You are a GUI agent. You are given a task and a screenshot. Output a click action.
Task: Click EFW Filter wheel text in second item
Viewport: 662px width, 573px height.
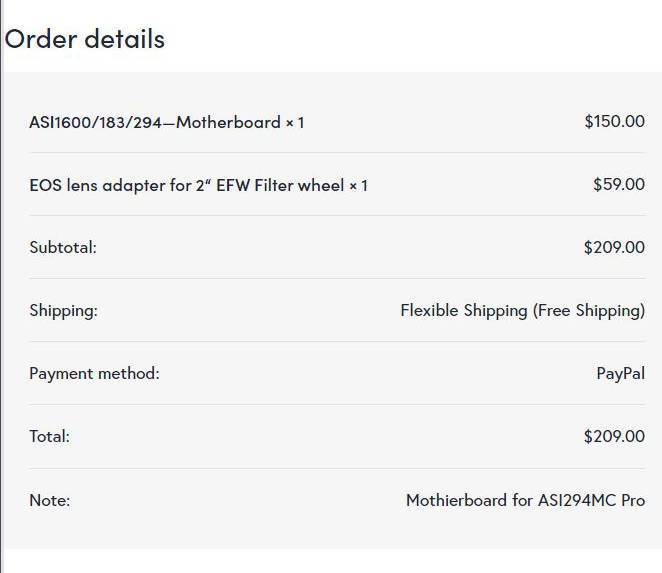[280, 185]
